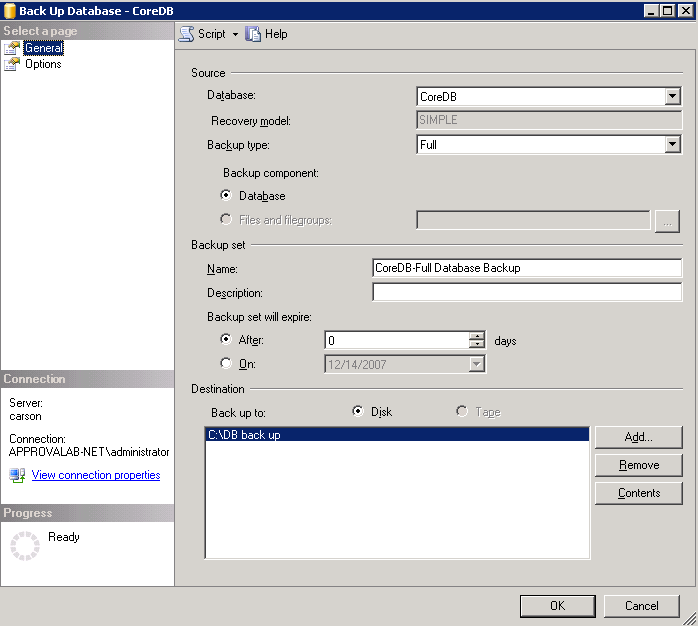Select C:\DB back up destination entry
The height and width of the screenshot is (626, 698).
pos(397,435)
